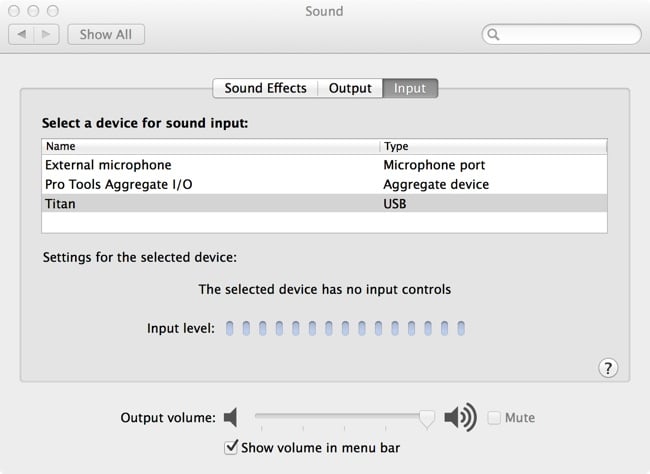Open the help question mark button
The width and height of the screenshot is (650, 474).
click(x=608, y=368)
